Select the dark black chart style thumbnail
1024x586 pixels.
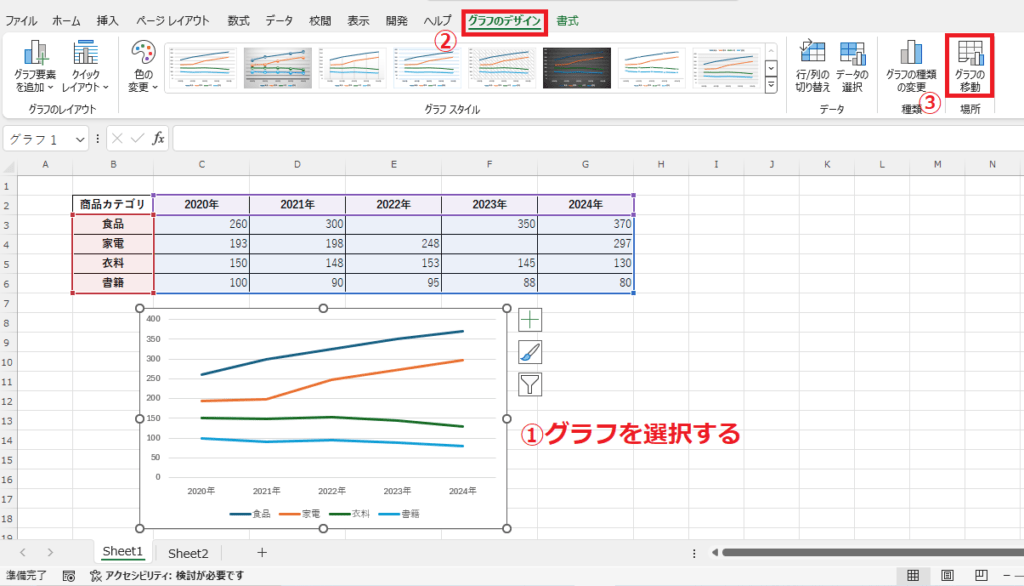[577, 68]
